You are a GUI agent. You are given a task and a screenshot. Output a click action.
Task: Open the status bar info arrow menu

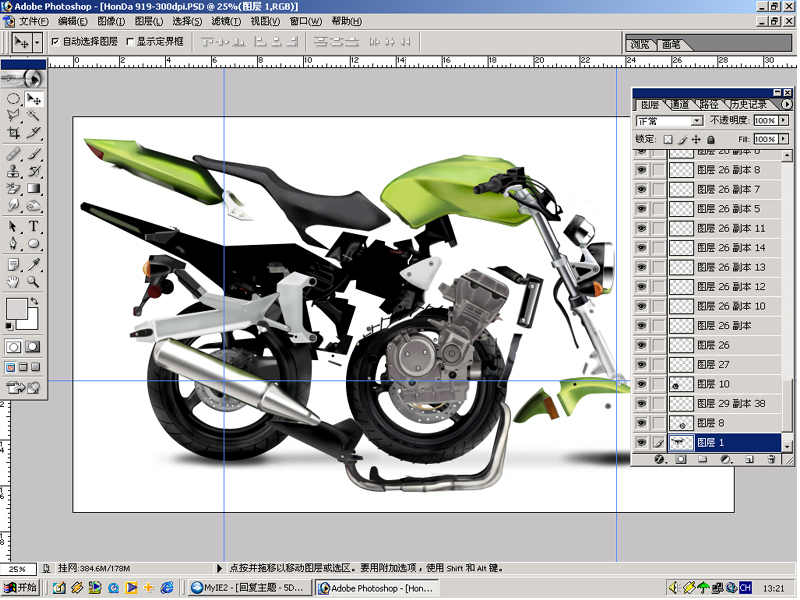219,568
